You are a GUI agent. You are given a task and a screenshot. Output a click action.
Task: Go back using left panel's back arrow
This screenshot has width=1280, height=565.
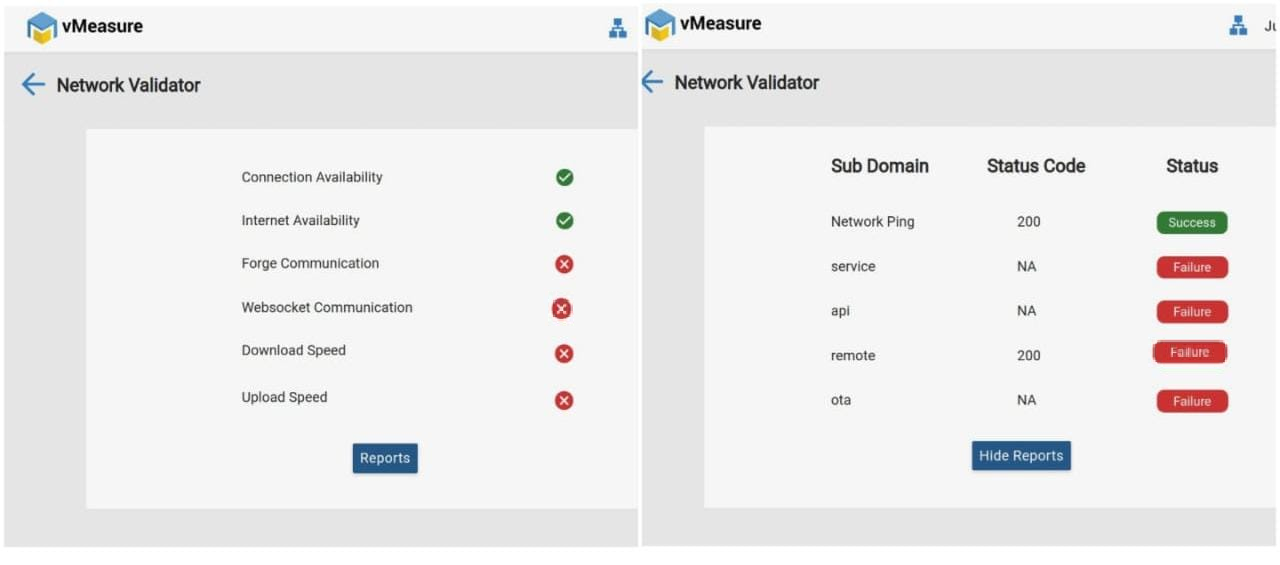[x=33, y=85]
